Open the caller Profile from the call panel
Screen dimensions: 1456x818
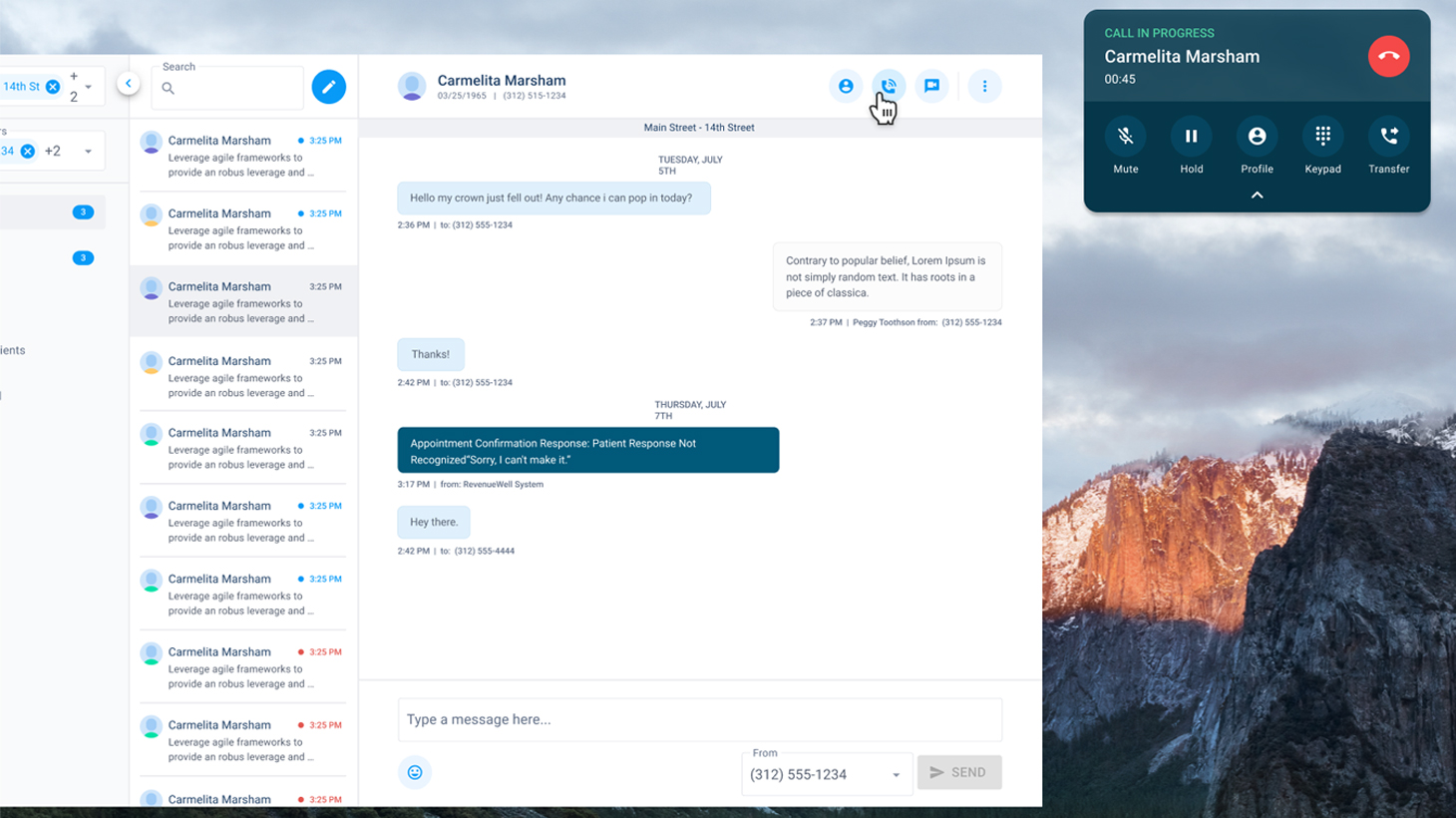tap(1257, 137)
